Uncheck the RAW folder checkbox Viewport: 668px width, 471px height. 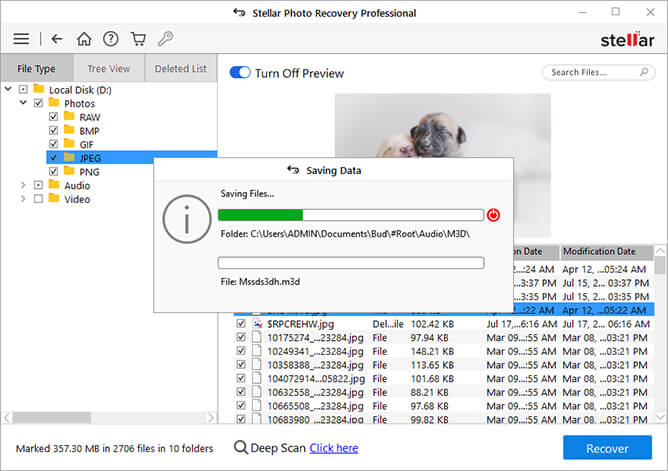click(54, 117)
